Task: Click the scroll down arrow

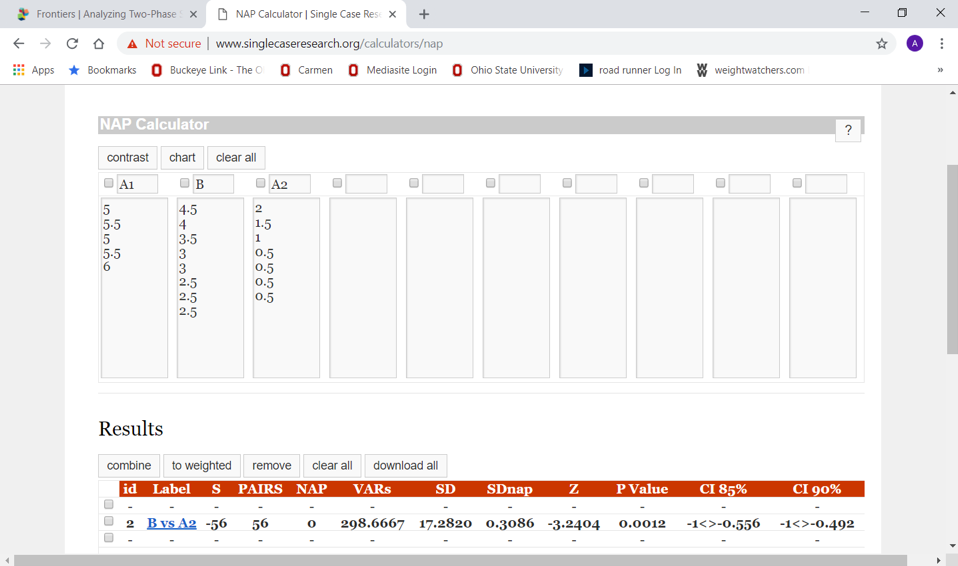Action: coord(952,545)
